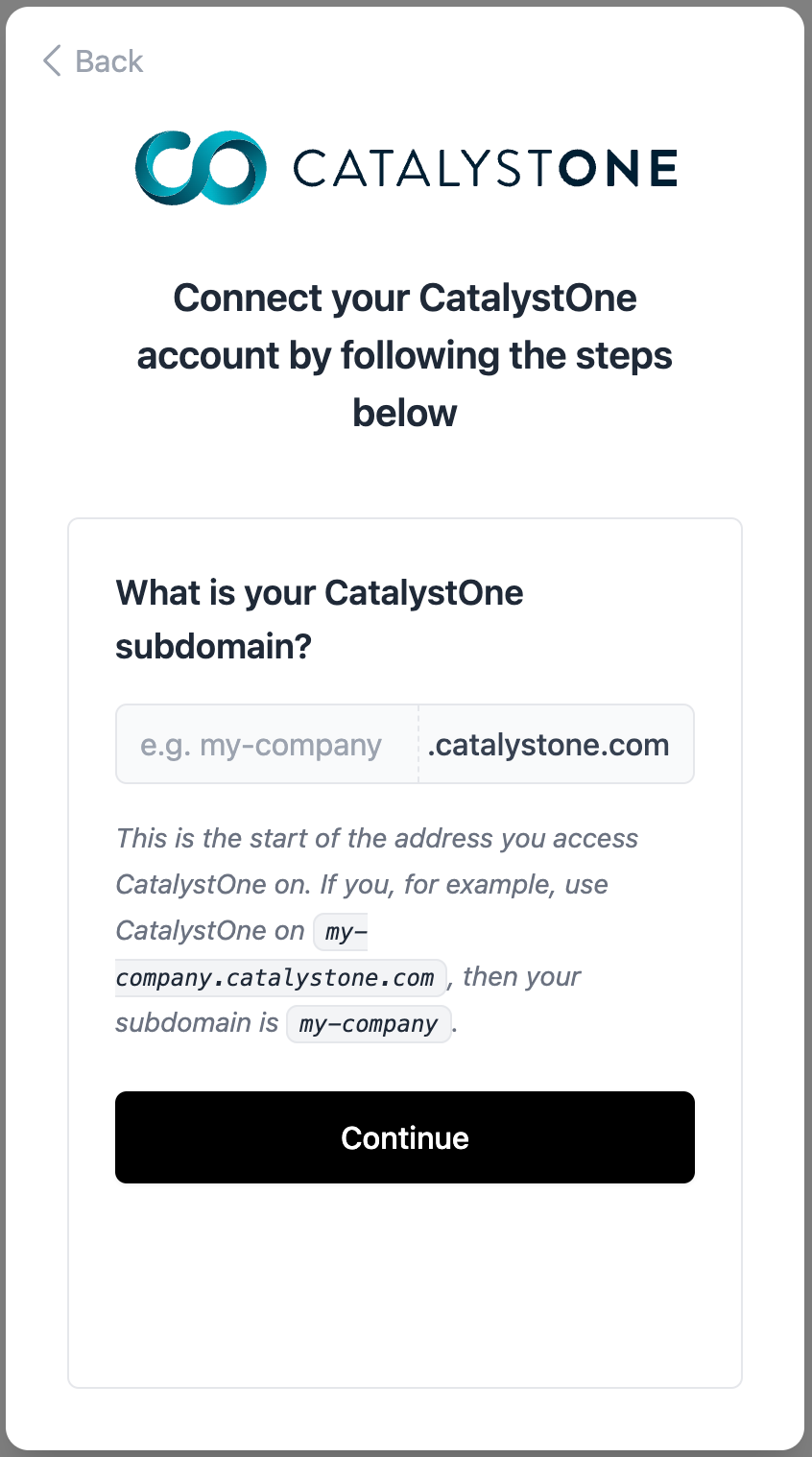This screenshot has height=1457, width=812.
Task: Click the '.catalystone.com' domain suffix
Action: pos(548,745)
